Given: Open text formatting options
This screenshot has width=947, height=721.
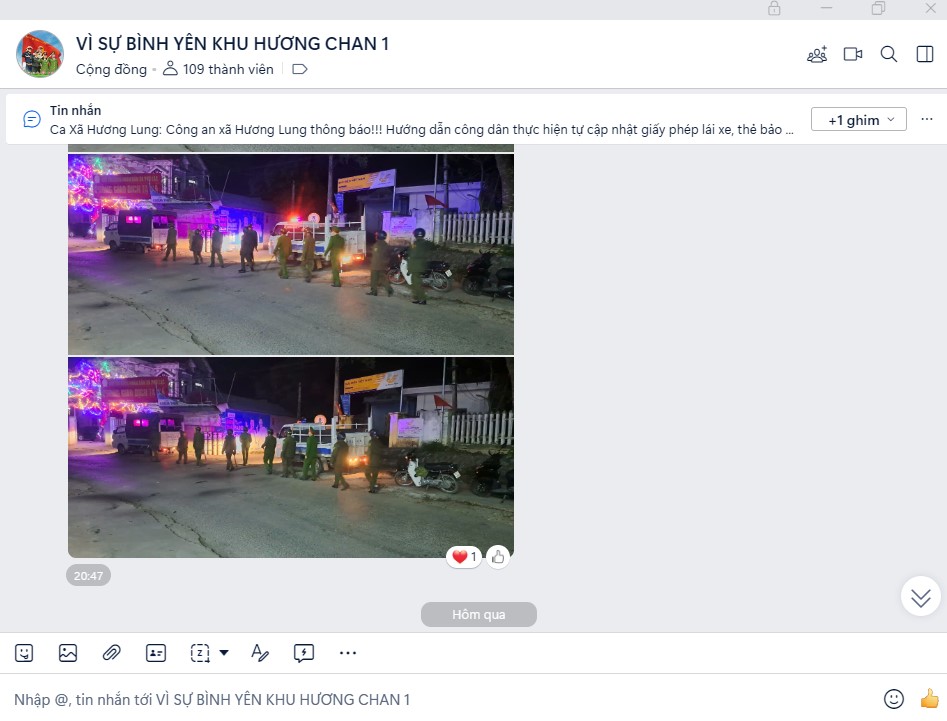Looking at the screenshot, I should click(x=260, y=653).
